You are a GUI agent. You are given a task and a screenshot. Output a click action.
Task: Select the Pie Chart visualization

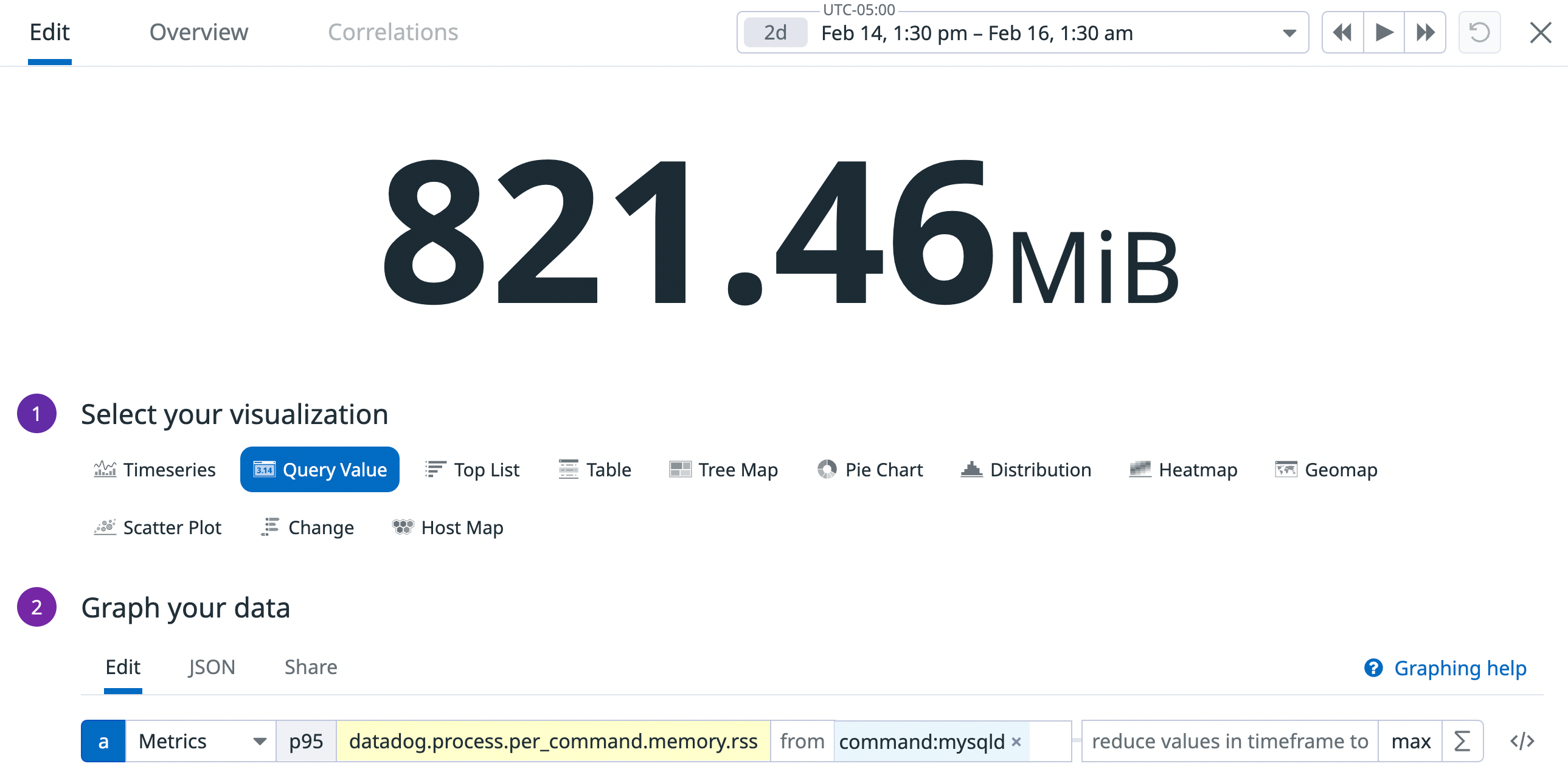tap(884, 469)
